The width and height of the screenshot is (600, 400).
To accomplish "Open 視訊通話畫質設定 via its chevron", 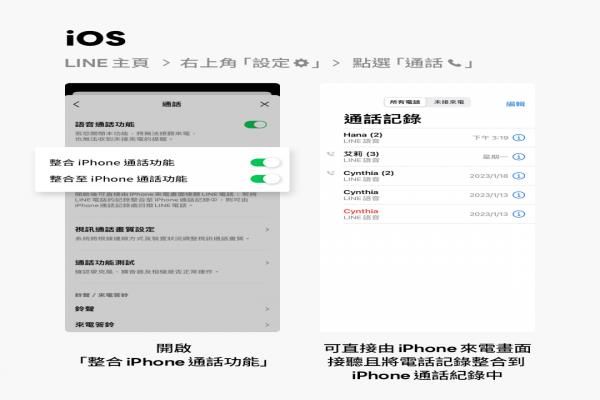I will (x=267, y=230).
